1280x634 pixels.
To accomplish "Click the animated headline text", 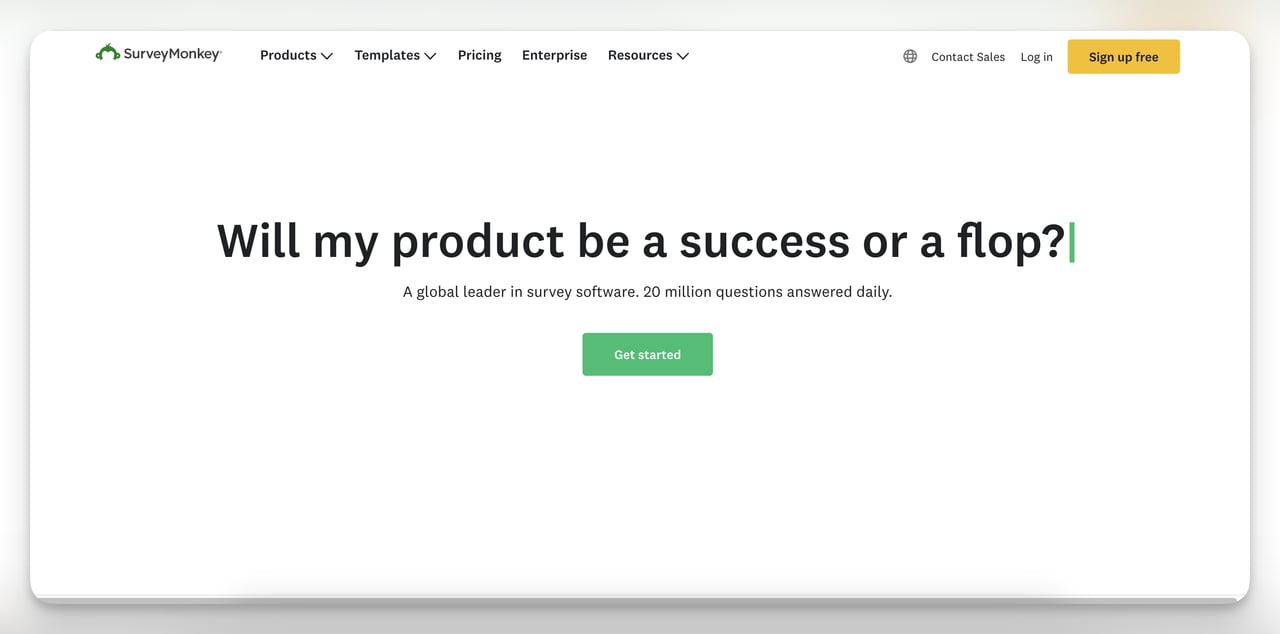I will pos(640,240).
